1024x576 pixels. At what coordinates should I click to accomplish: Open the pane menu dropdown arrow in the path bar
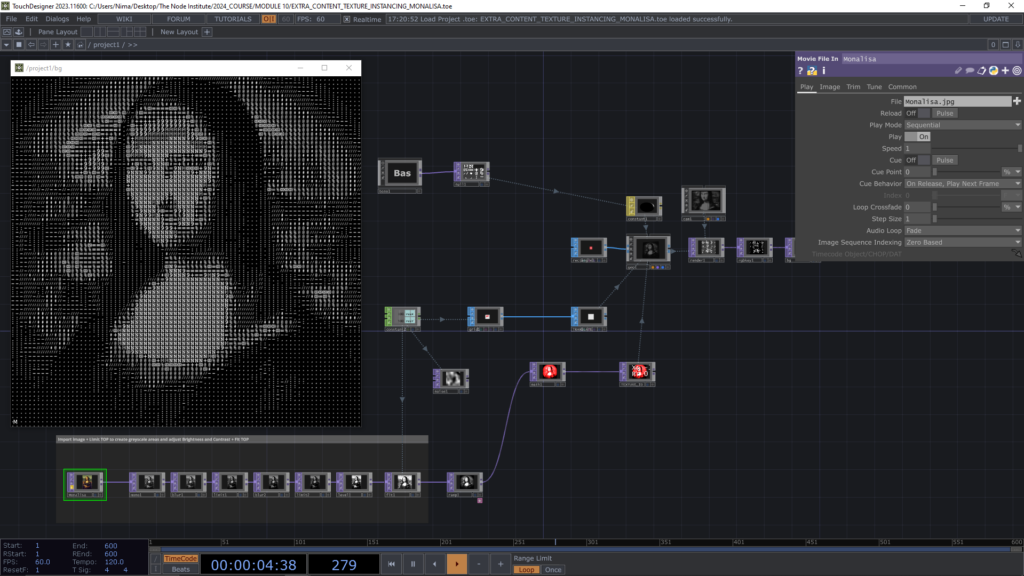click(7, 45)
